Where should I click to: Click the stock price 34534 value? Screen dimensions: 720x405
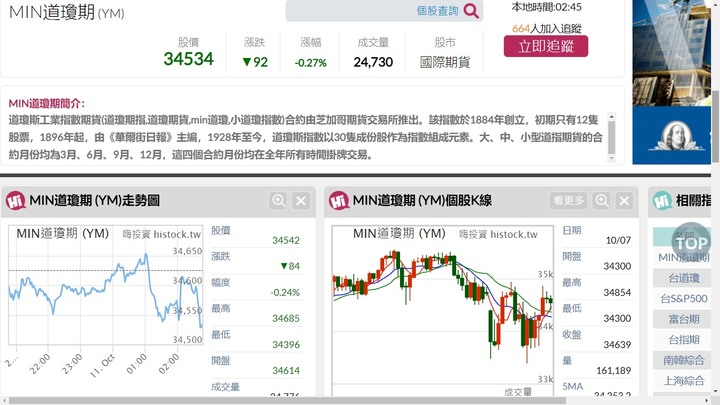[x=188, y=59]
